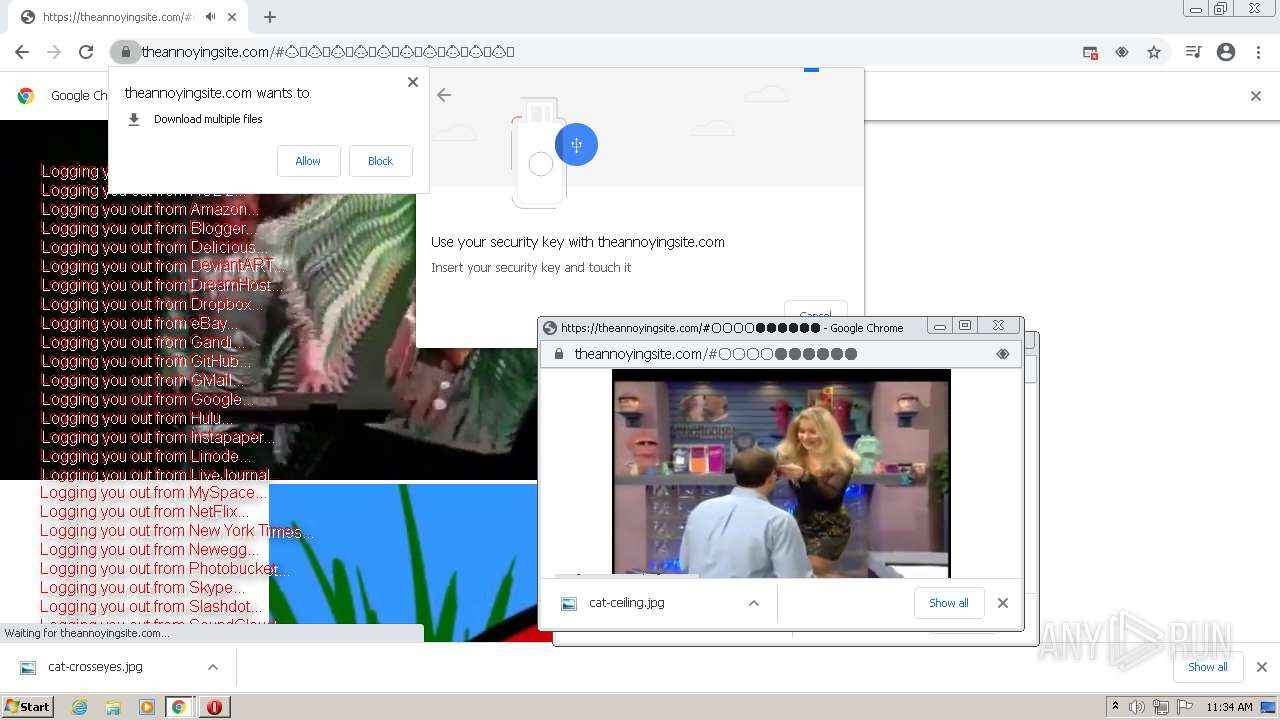Show hidden system tray icons
This screenshot has width=1280, height=720.
pos(1116,707)
